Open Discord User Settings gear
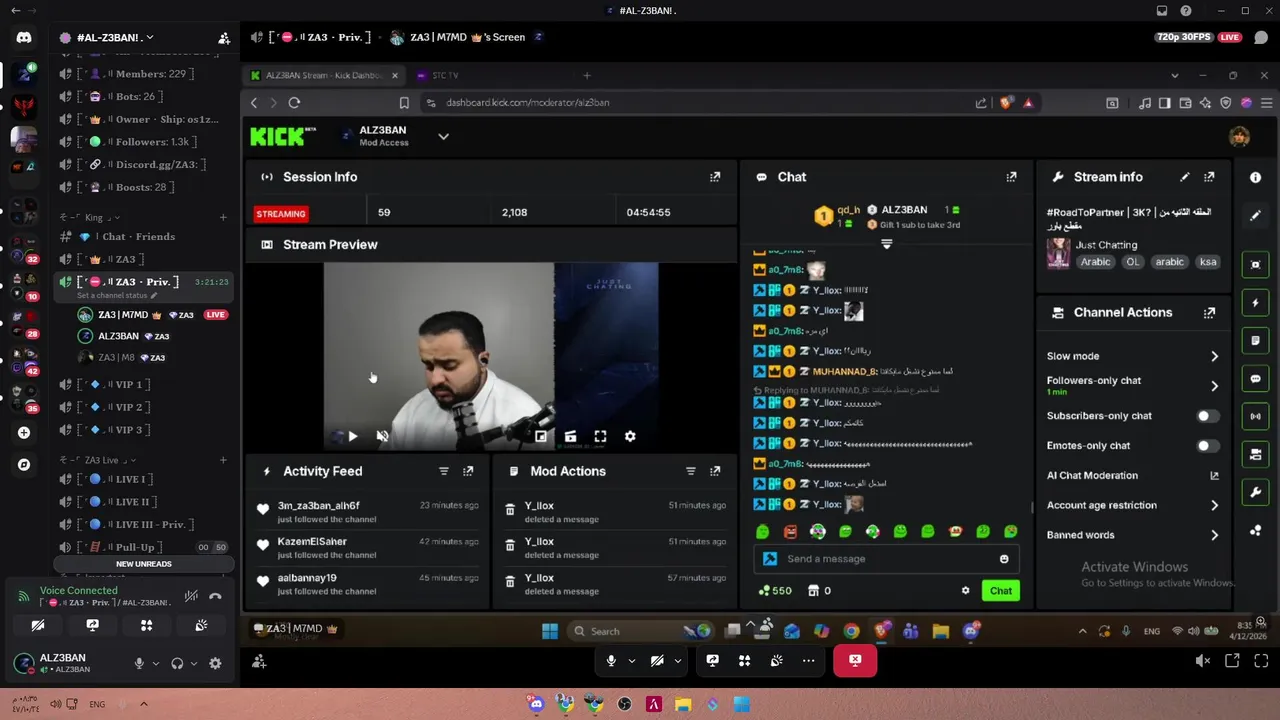Image resolution: width=1280 pixels, height=720 pixels. [x=215, y=663]
